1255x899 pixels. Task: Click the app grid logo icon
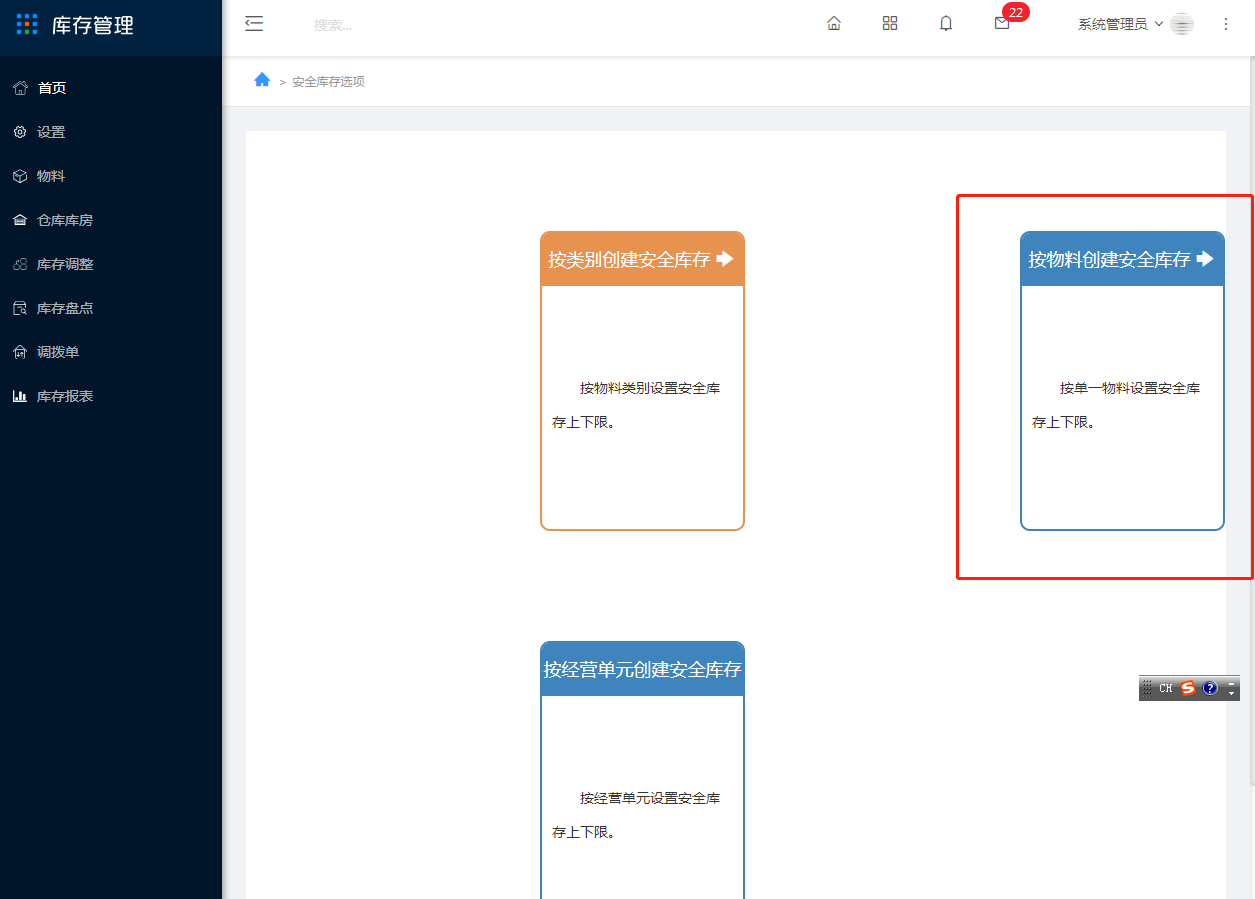point(27,25)
